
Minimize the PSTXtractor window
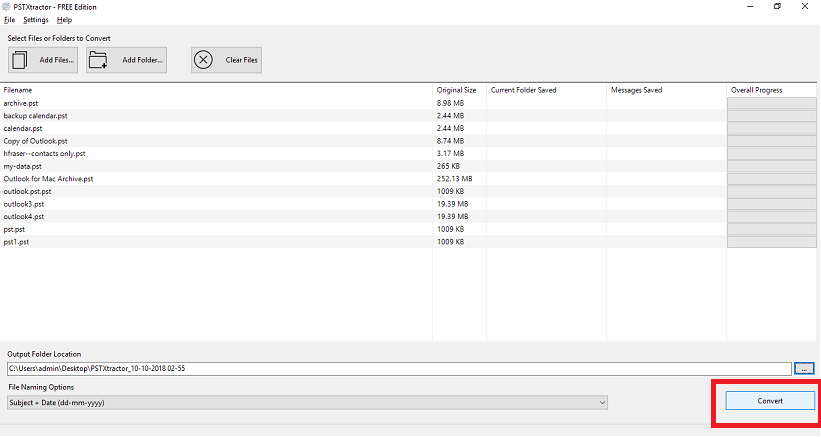[x=750, y=6]
